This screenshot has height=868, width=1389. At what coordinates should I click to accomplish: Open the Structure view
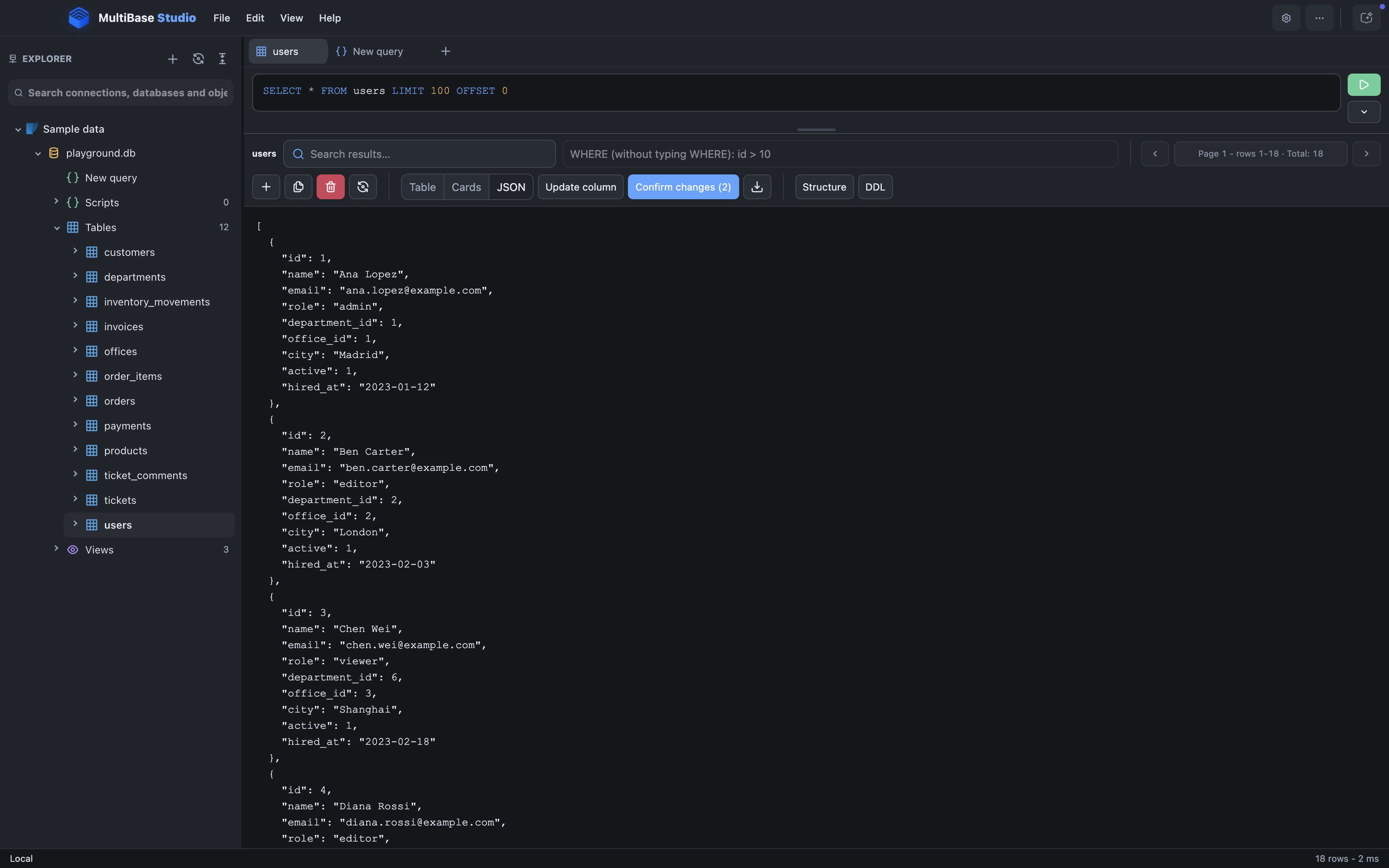click(824, 187)
